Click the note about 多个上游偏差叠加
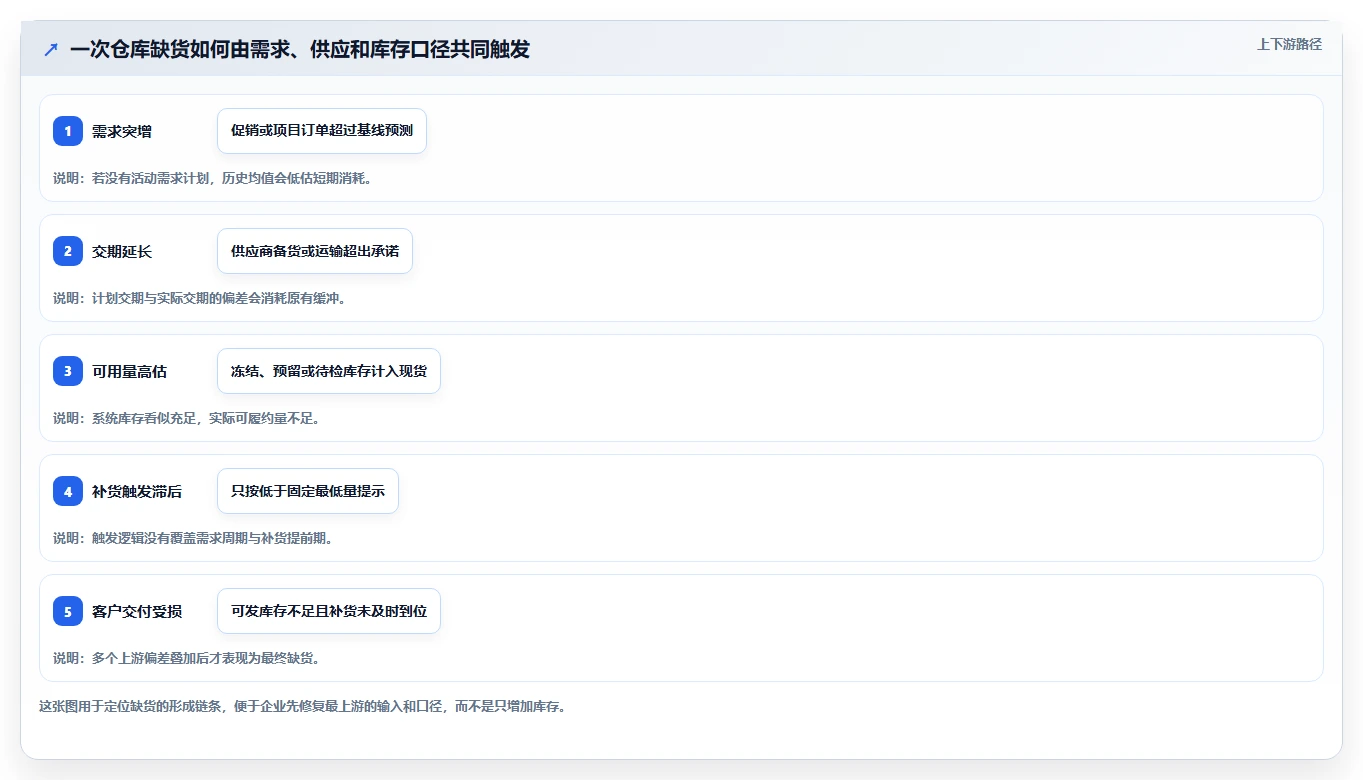Viewport: 1363px width, 780px height. click(186, 658)
